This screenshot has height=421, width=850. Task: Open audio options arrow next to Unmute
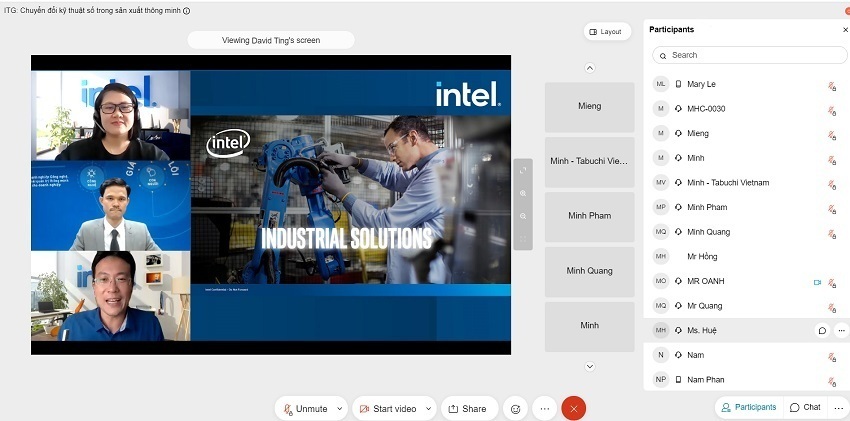[x=340, y=409]
